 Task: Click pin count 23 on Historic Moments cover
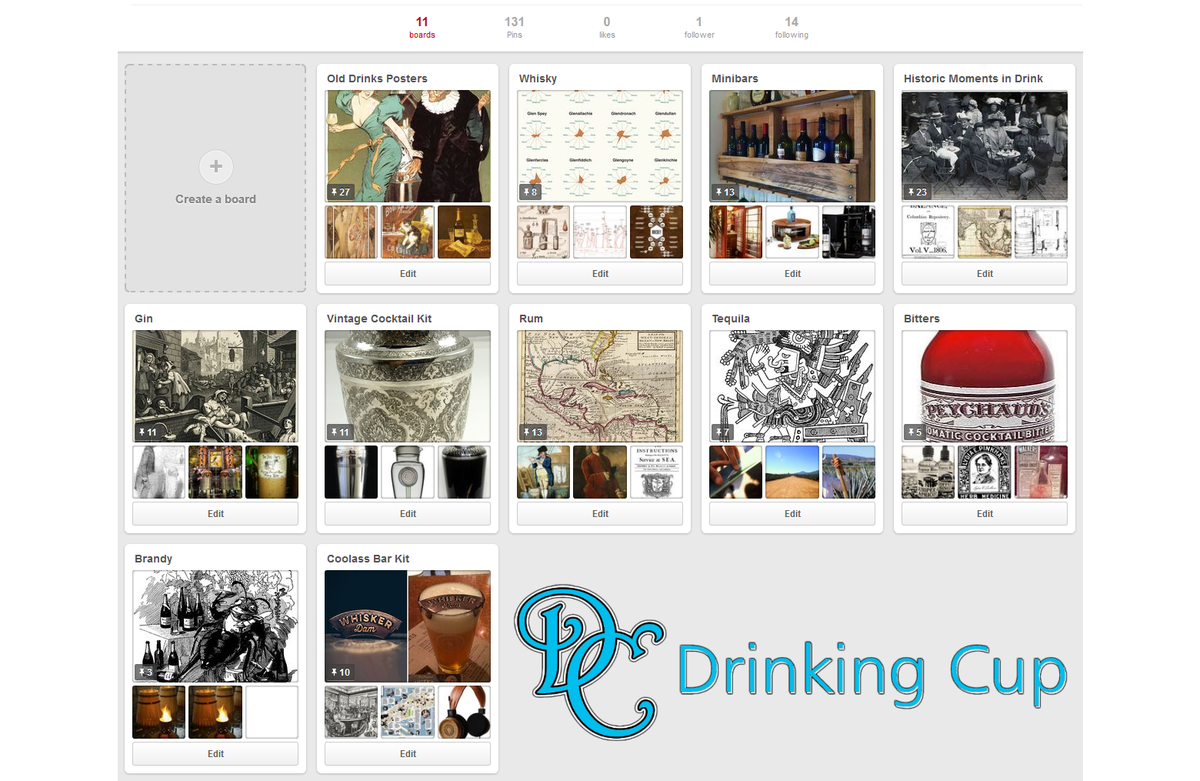pyautogui.click(x=917, y=192)
